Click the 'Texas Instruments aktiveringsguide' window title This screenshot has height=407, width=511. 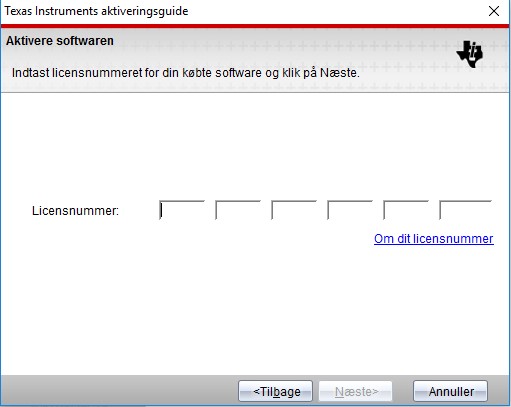[96, 11]
